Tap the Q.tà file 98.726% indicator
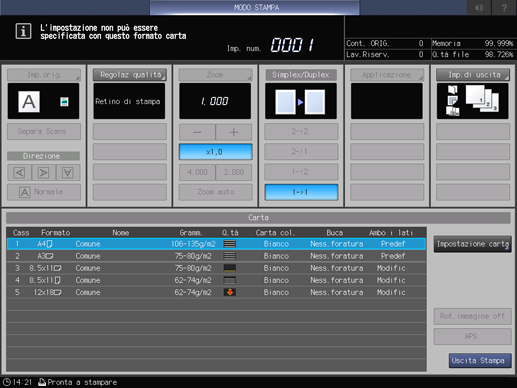 pos(472,54)
